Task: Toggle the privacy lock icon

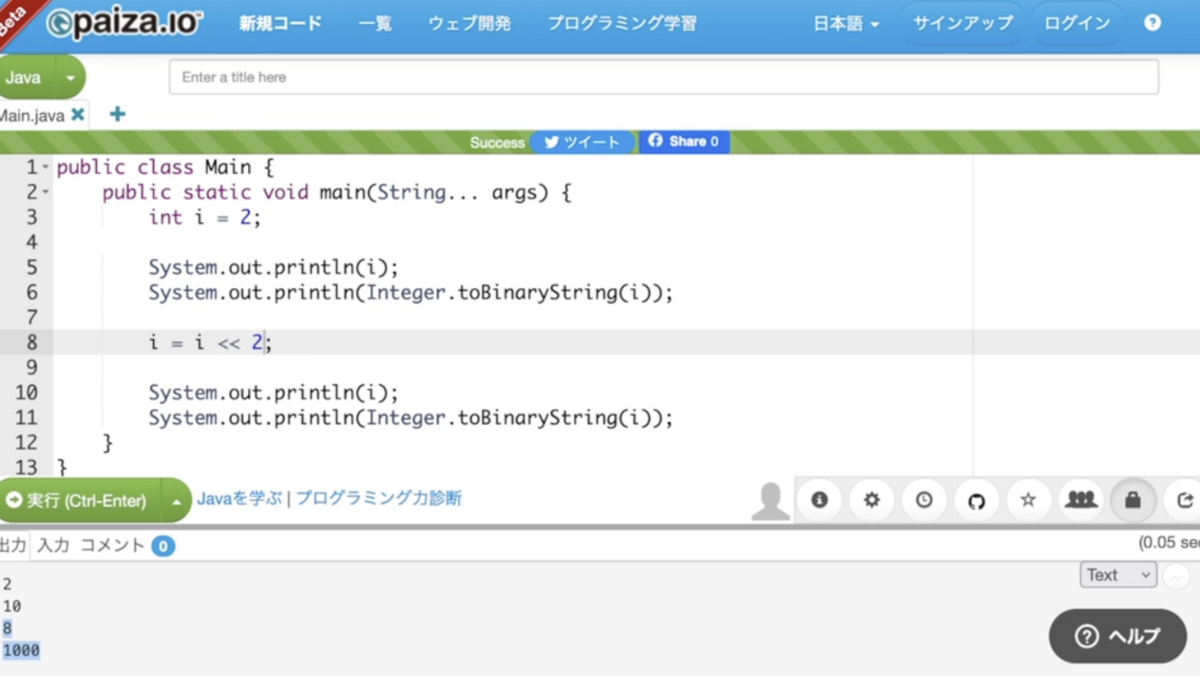Action: tap(1132, 500)
